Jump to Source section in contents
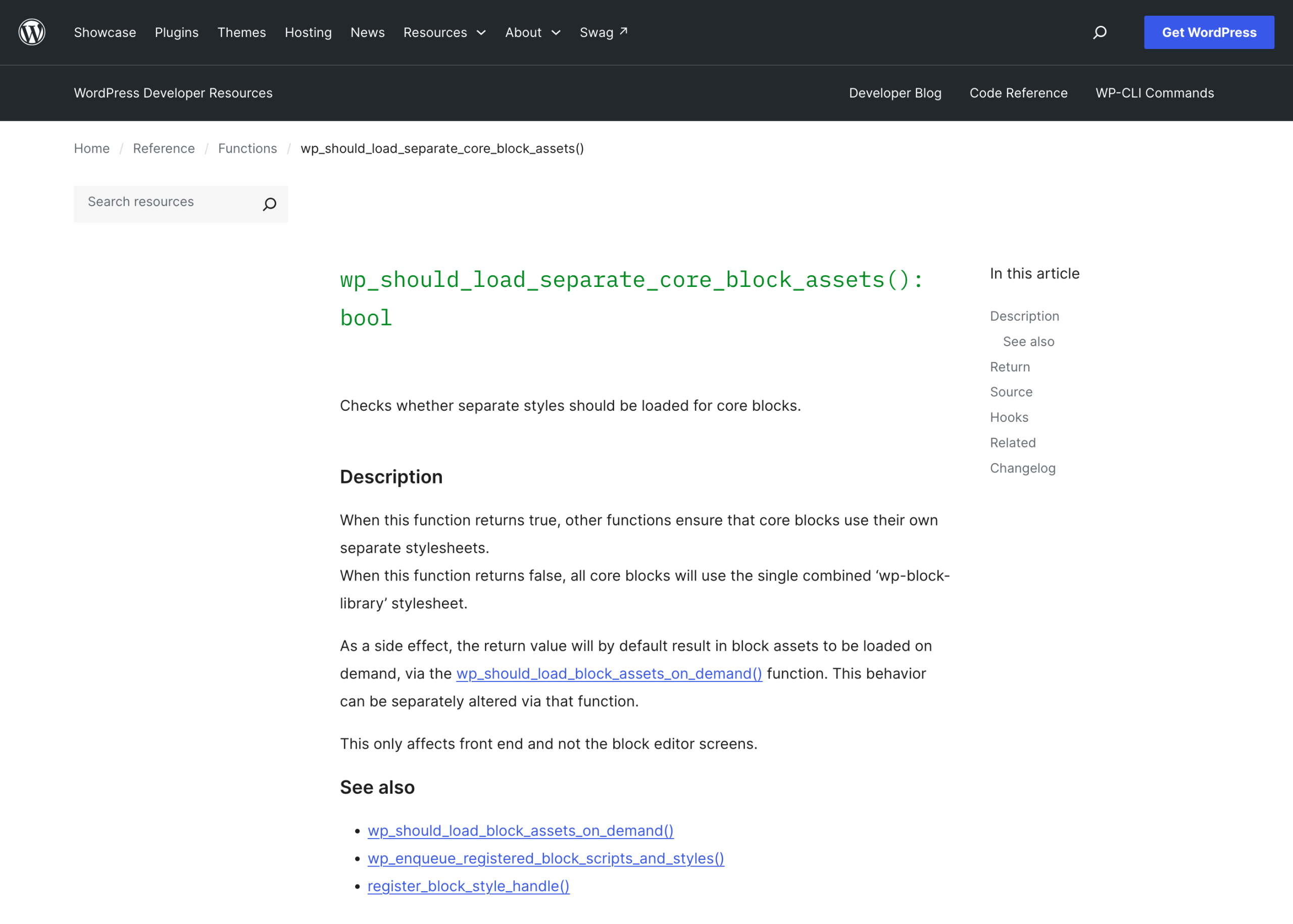This screenshot has height=924, width=1293. pyautogui.click(x=1011, y=392)
